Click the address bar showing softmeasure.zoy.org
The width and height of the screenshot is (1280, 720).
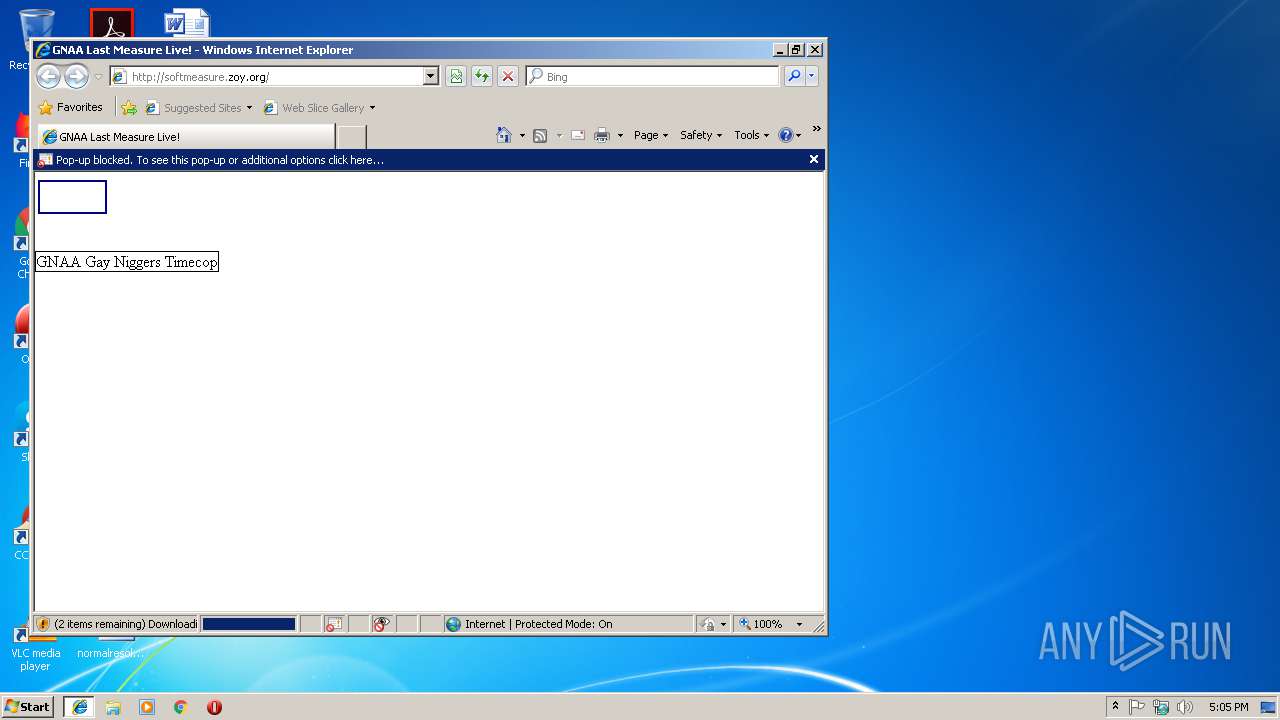click(x=266, y=76)
